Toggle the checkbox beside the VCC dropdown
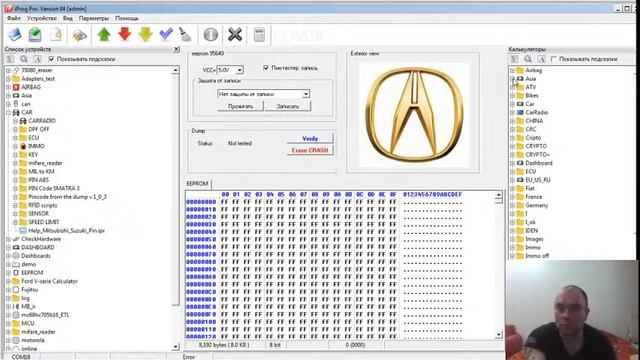The image size is (640, 360). click(266, 68)
